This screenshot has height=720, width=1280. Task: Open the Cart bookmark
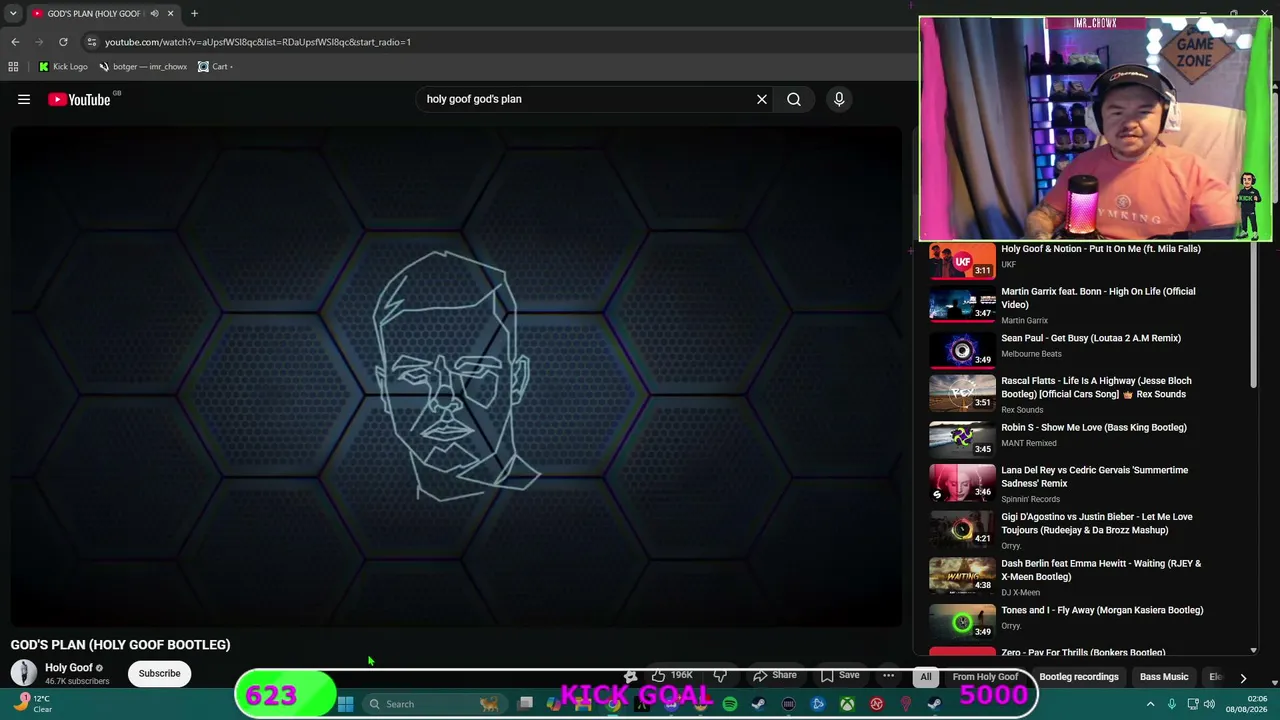(x=215, y=67)
